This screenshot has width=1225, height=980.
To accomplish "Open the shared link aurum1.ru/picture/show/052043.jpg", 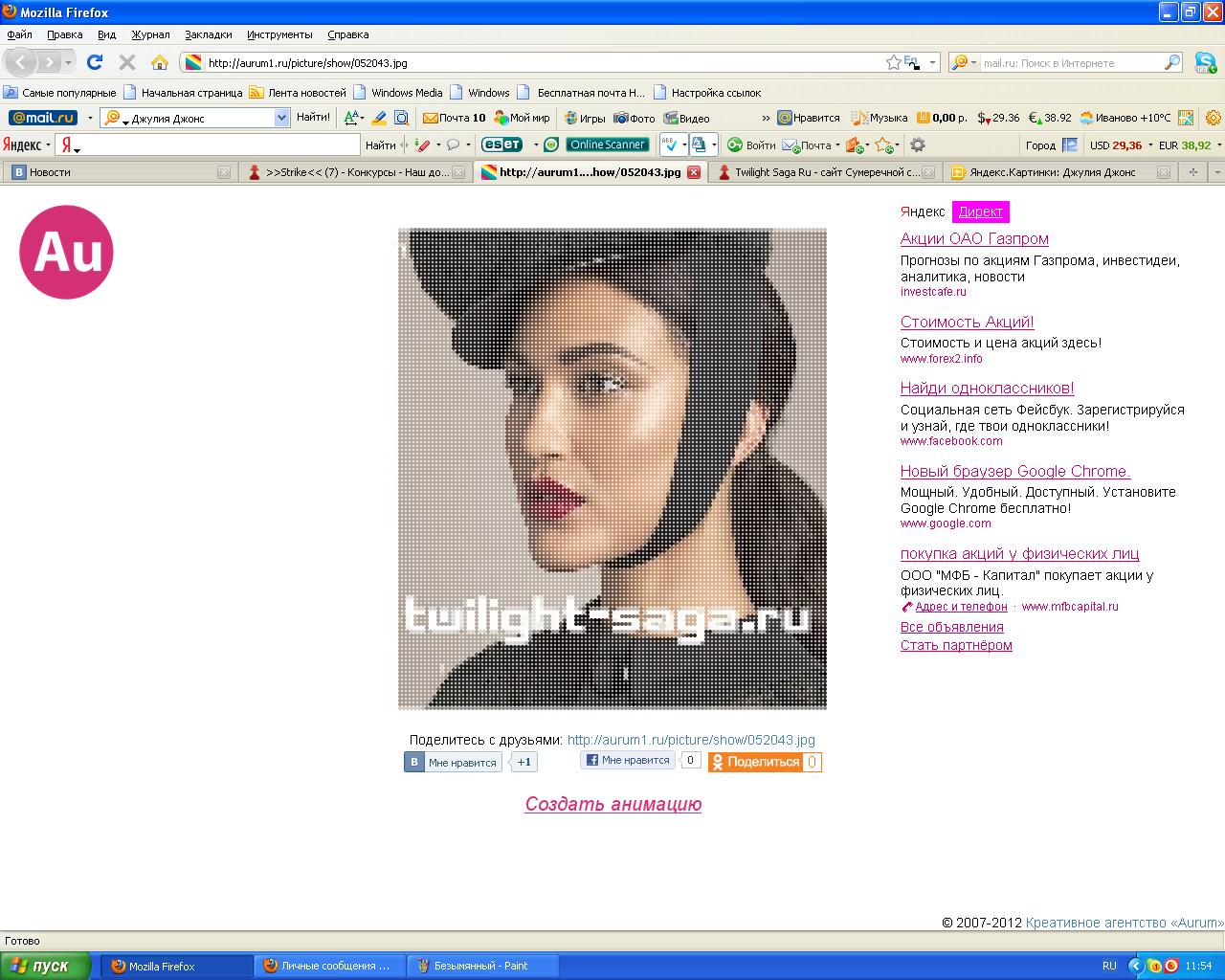I will point(691,740).
